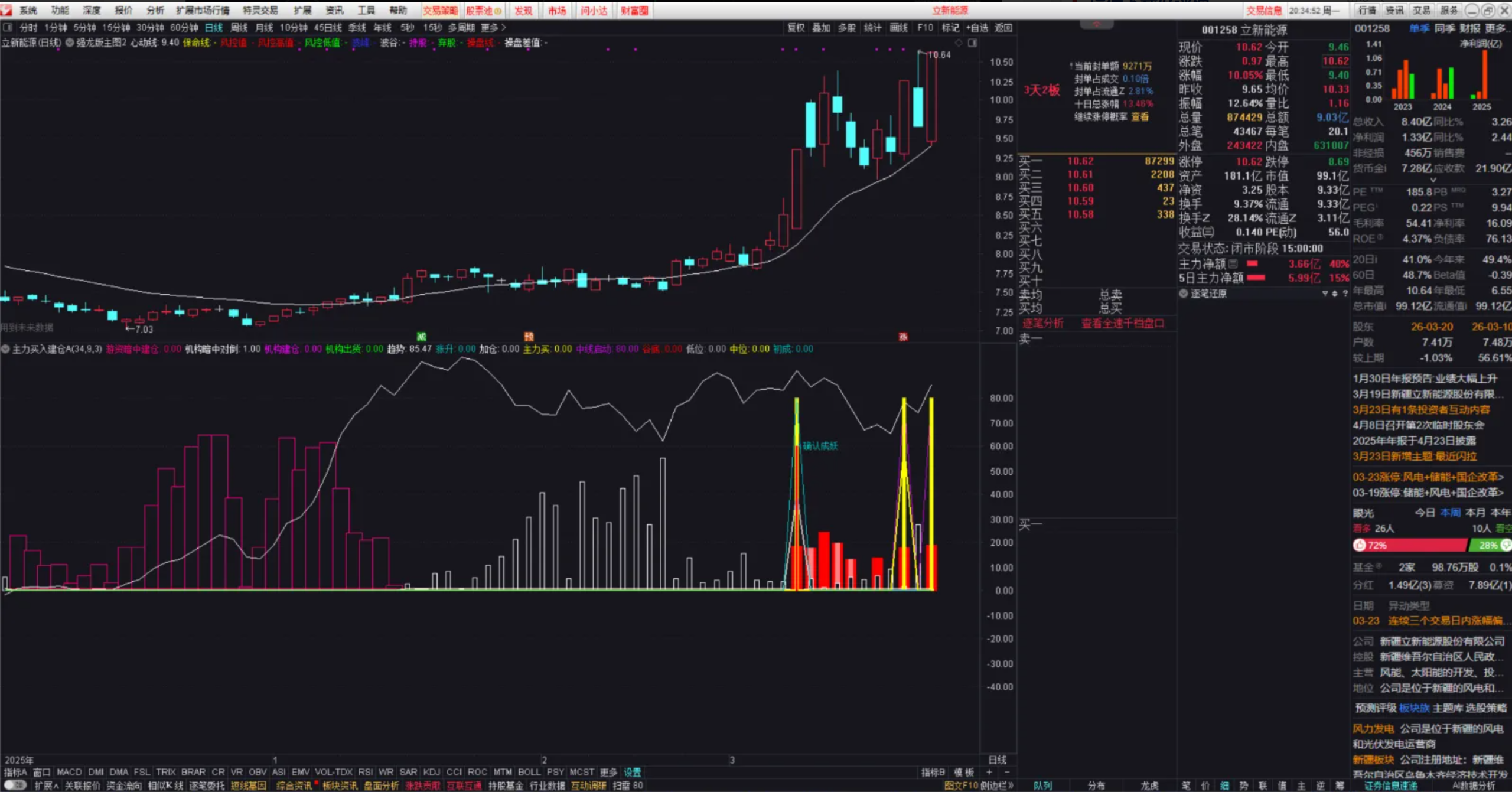This screenshot has height=792, width=1512.
Task: Toggle 复权 price adjustment mode
Action: click(x=797, y=28)
